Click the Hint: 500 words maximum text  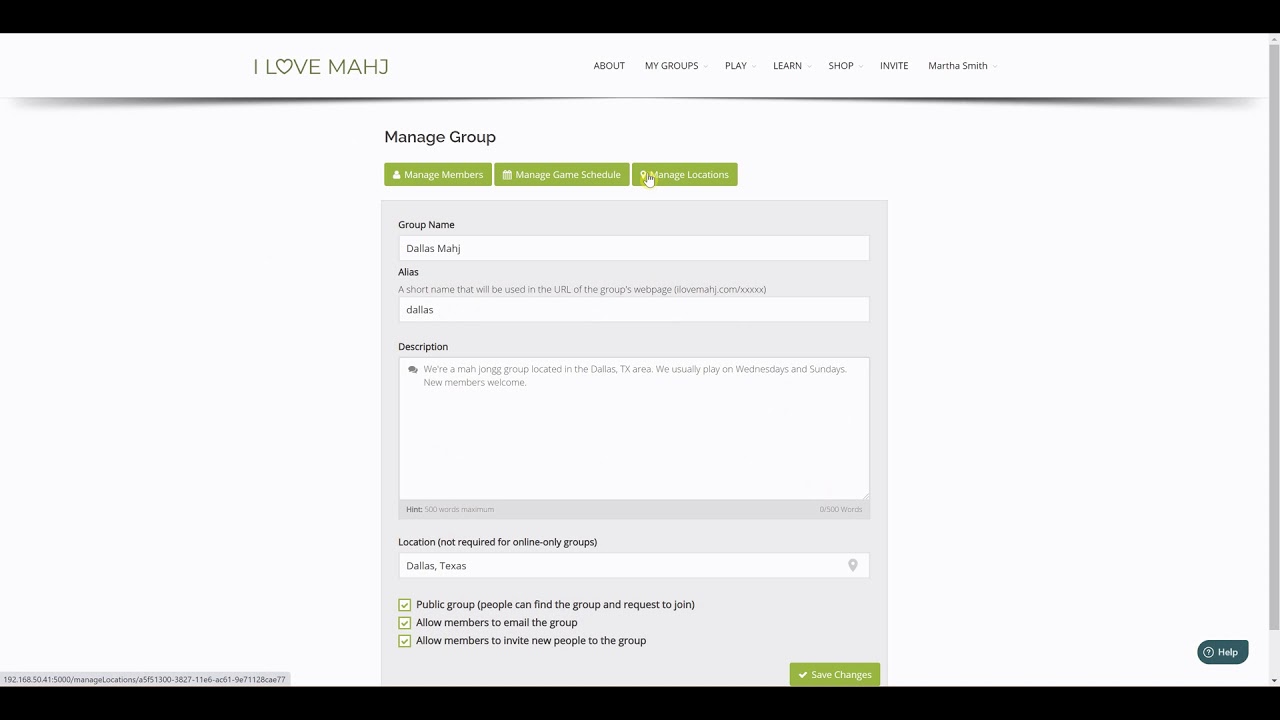tap(450, 510)
